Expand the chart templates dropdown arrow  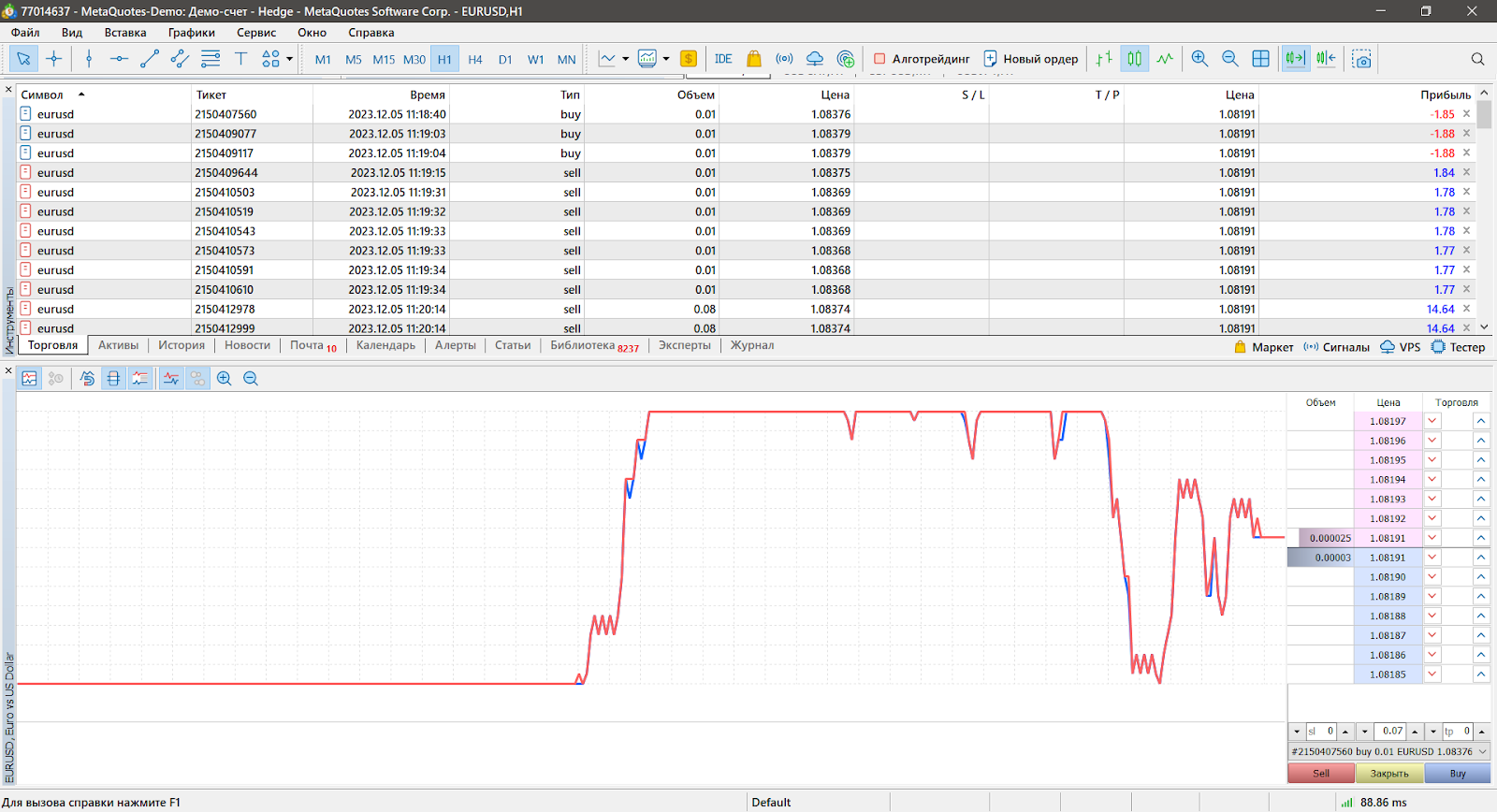click(x=666, y=59)
